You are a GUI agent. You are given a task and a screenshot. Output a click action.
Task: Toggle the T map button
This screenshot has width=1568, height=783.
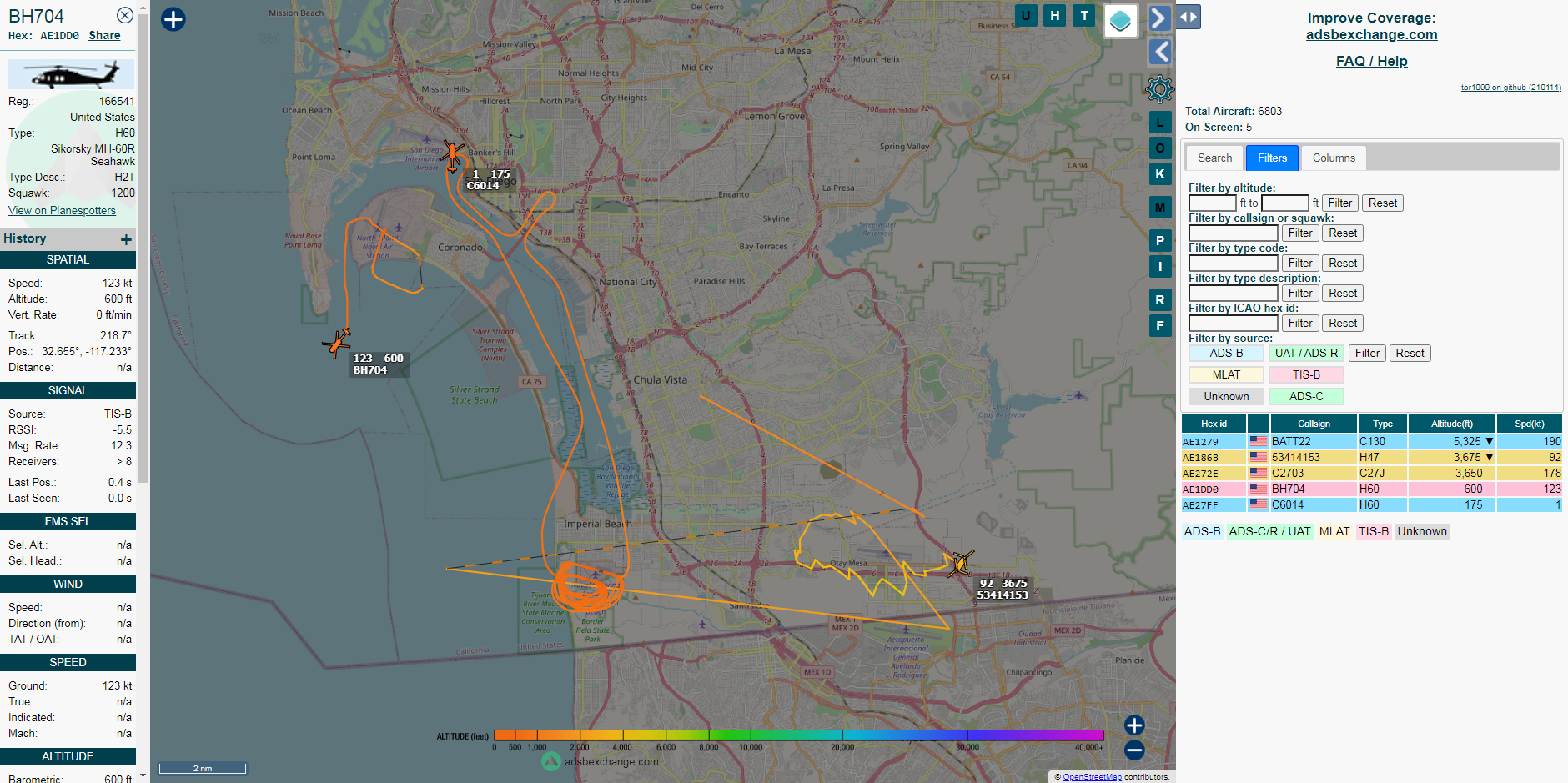[x=1084, y=15]
